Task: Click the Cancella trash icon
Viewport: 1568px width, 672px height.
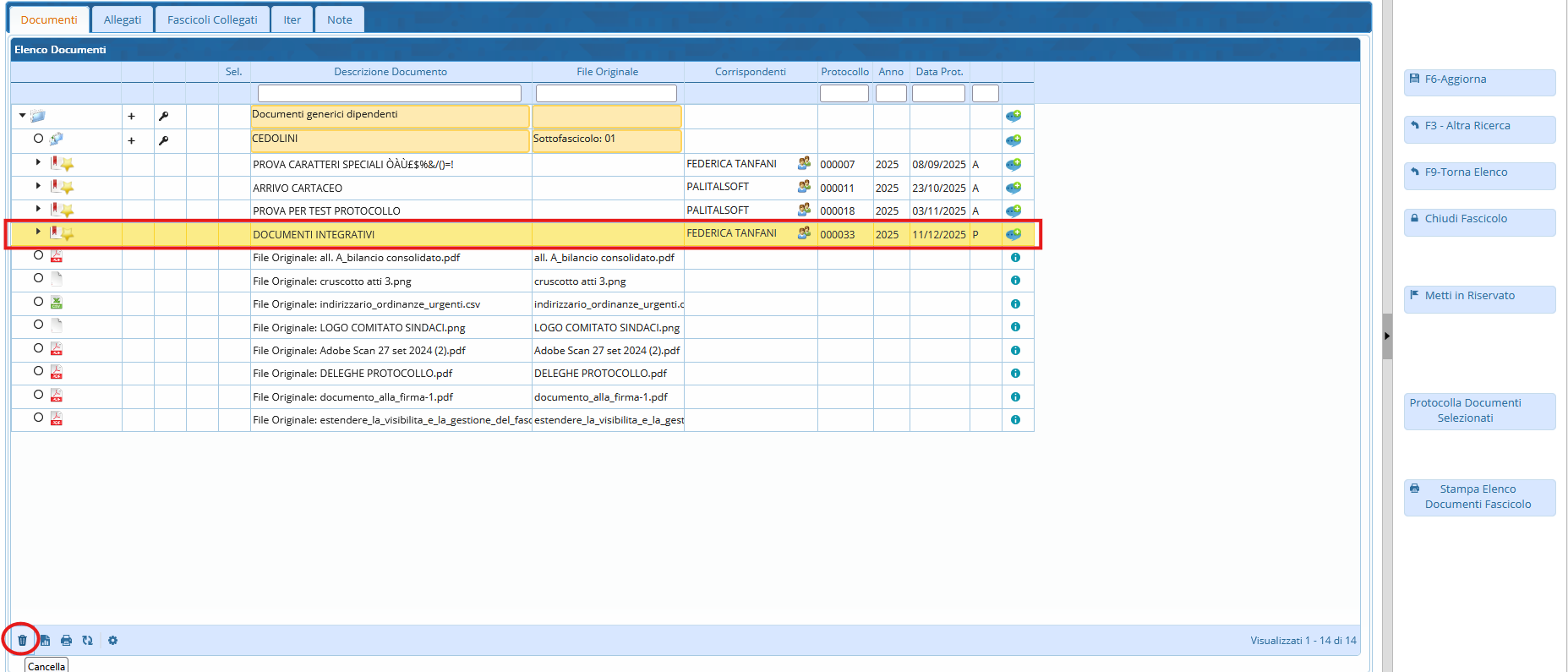Action: [x=22, y=641]
